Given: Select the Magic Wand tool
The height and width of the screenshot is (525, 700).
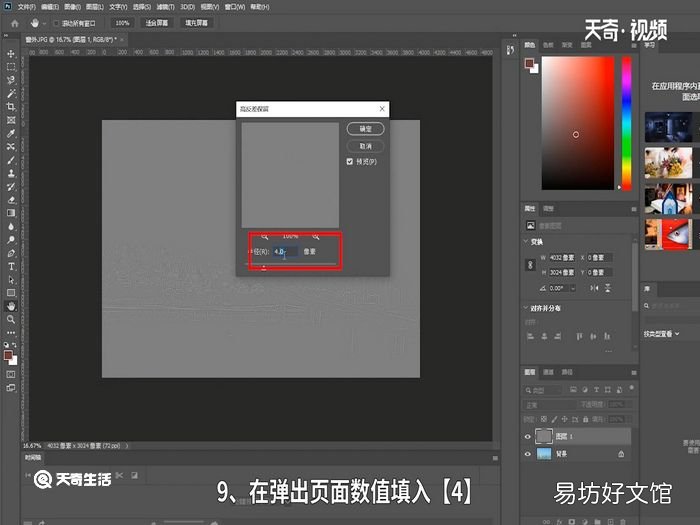Looking at the screenshot, I should coord(11,94).
